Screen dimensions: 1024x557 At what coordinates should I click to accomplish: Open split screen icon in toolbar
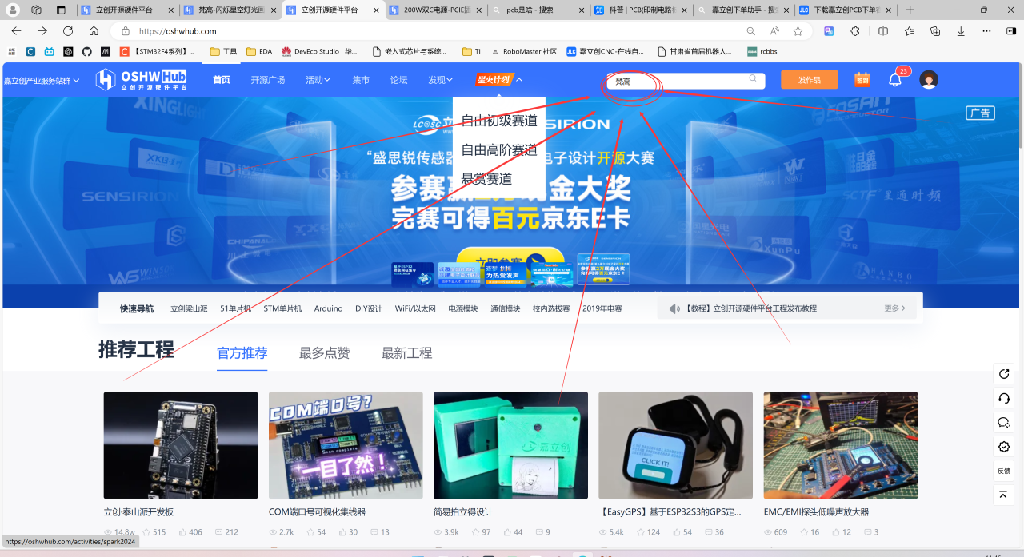(883, 31)
